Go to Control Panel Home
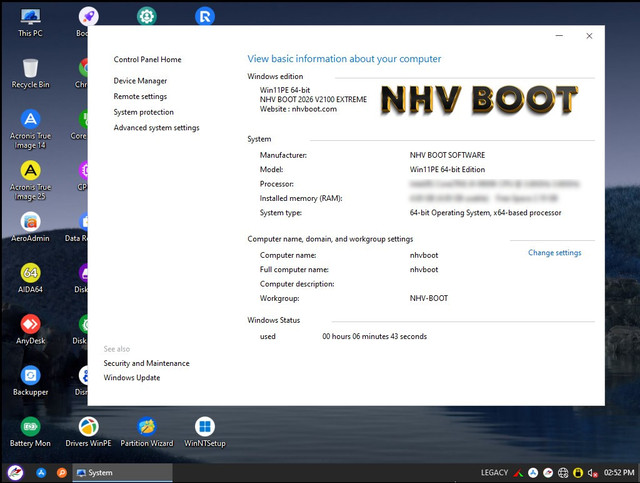This screenshot has height=483, width=640. pyautogui.click(x=147, y=60)
